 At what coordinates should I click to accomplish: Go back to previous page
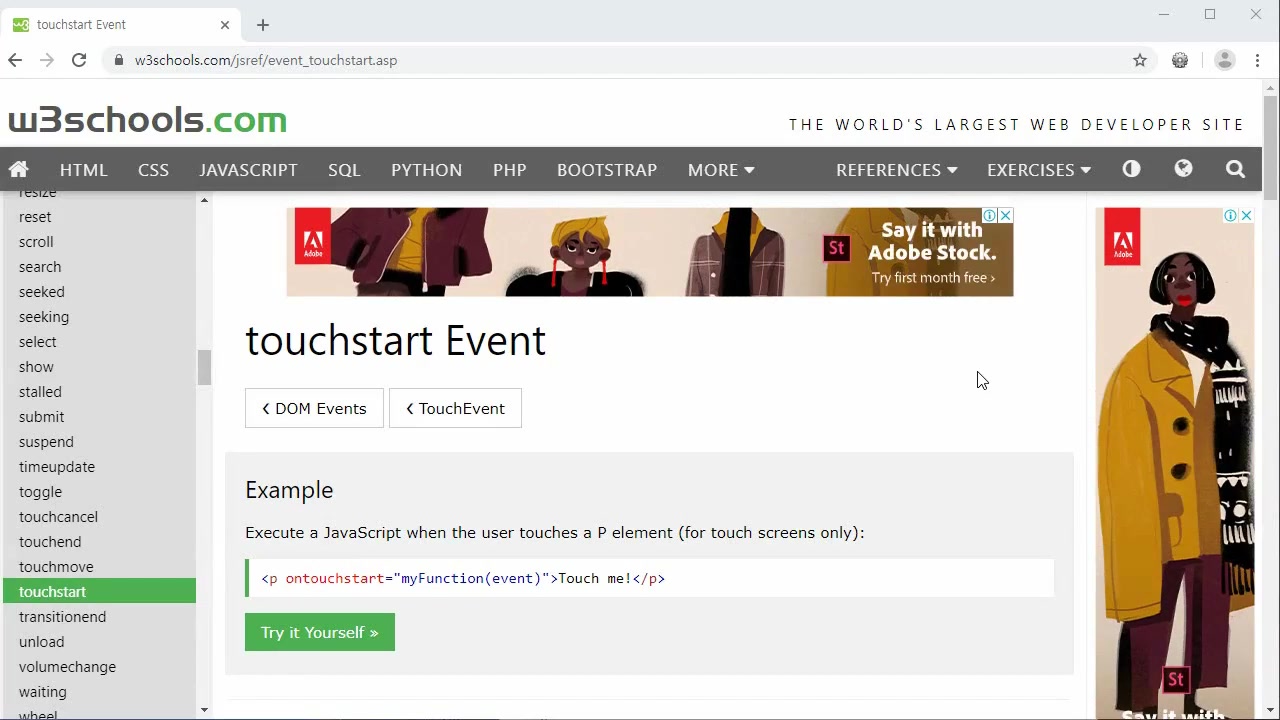pos(15,60)
